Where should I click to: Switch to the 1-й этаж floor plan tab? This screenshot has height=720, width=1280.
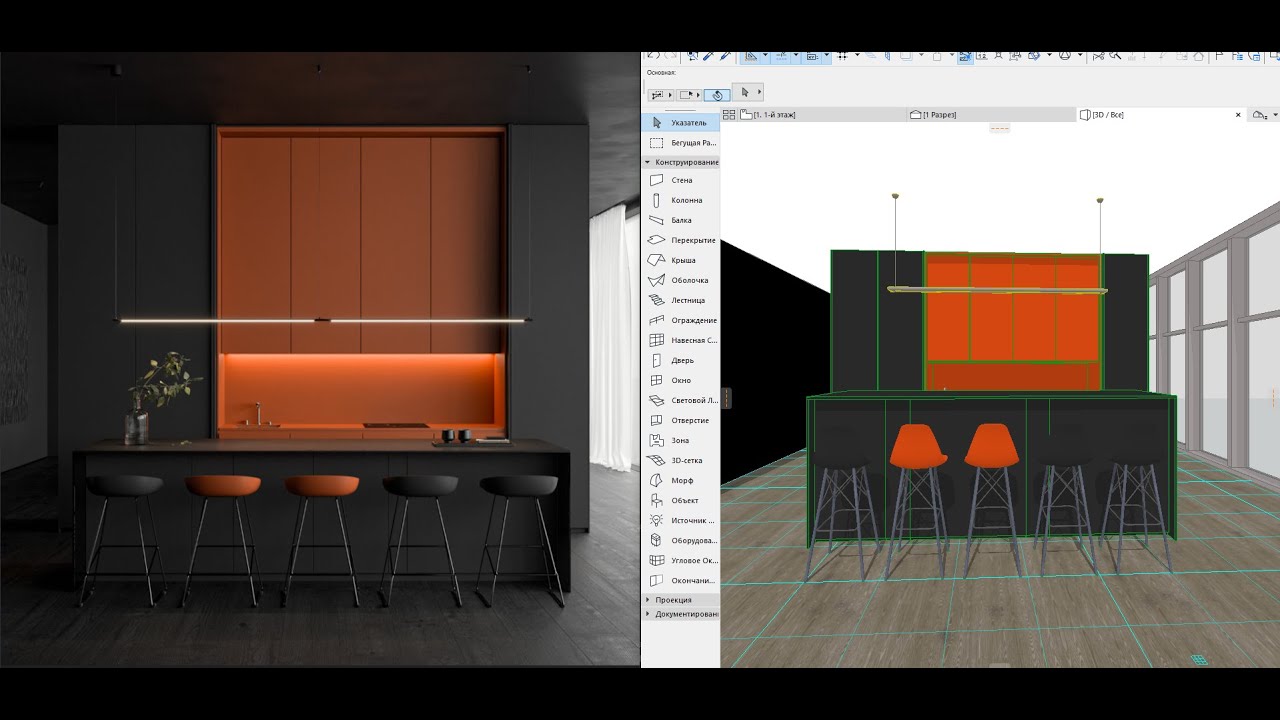(774, 115)
